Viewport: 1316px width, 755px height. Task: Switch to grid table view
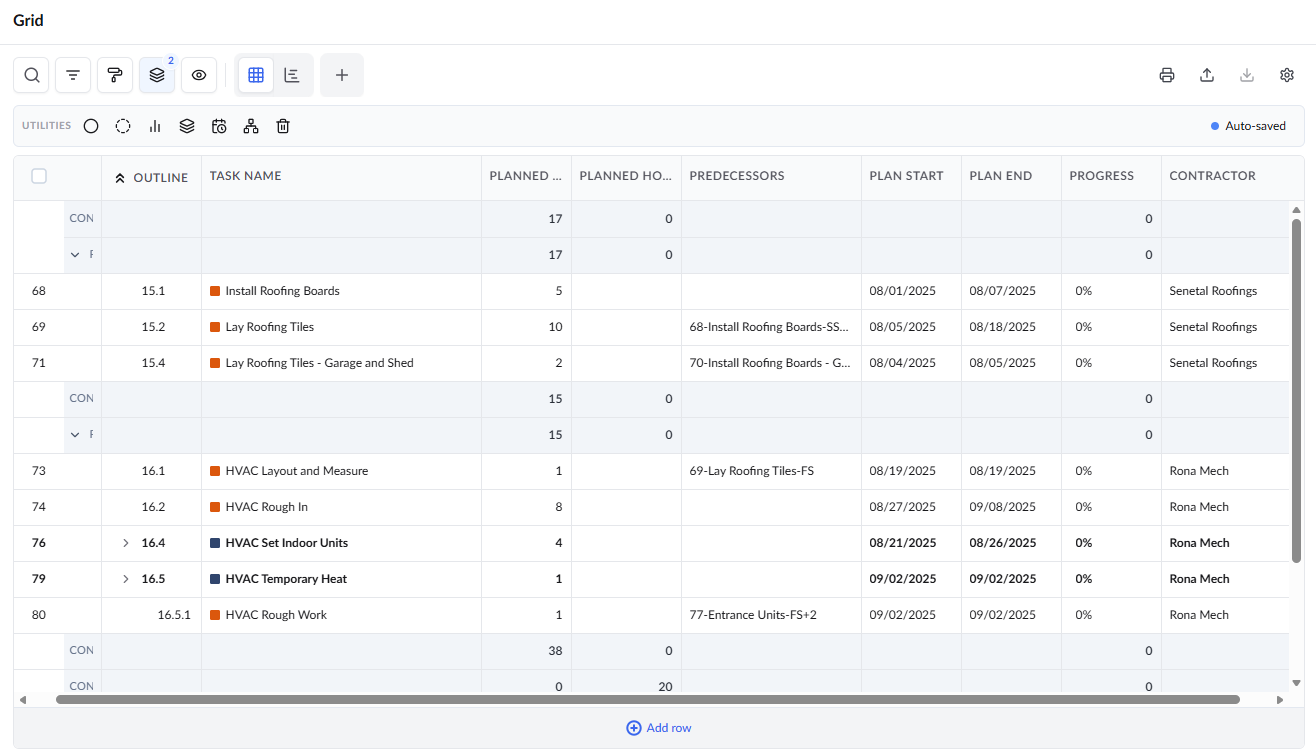(x=256, y=75)
